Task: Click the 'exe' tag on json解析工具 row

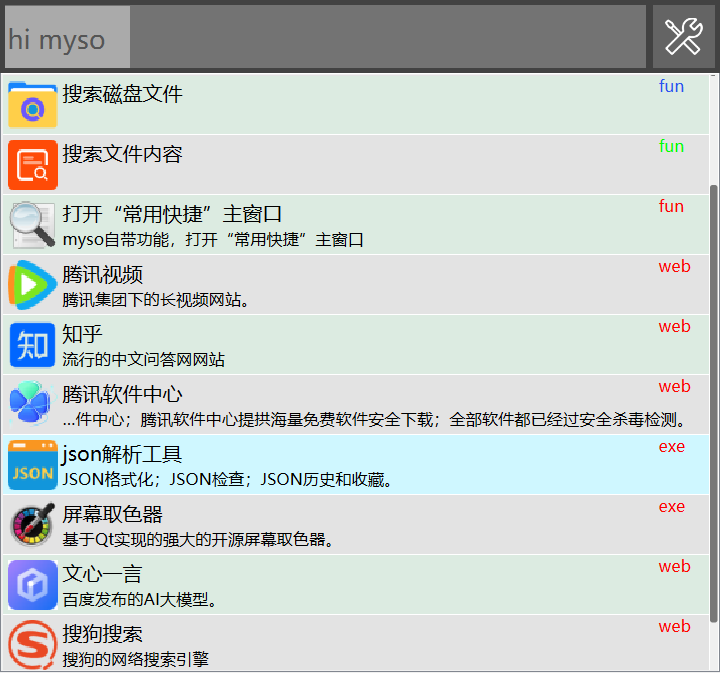Action: pyautogui.click(x=672, y=447)
